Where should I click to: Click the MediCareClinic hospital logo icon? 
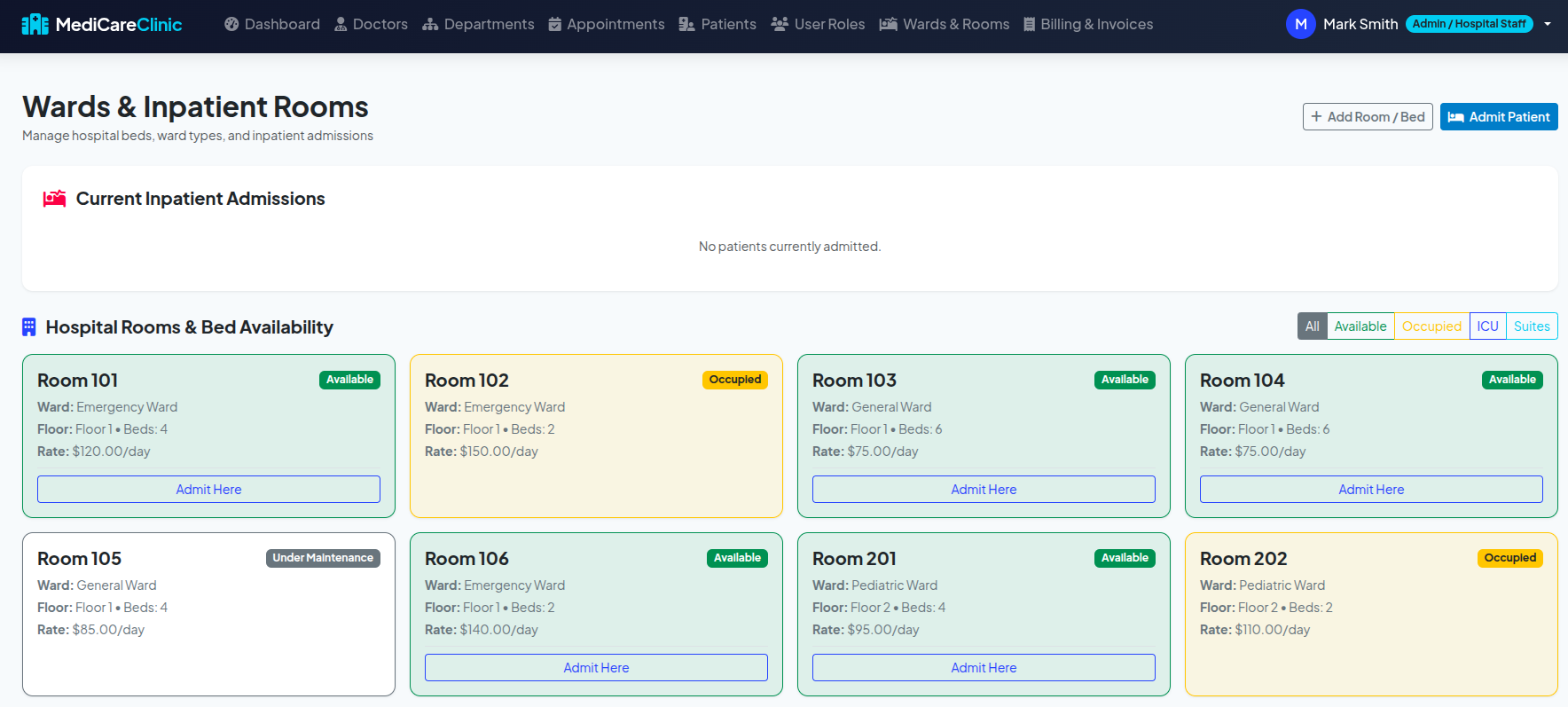(35, 24)
